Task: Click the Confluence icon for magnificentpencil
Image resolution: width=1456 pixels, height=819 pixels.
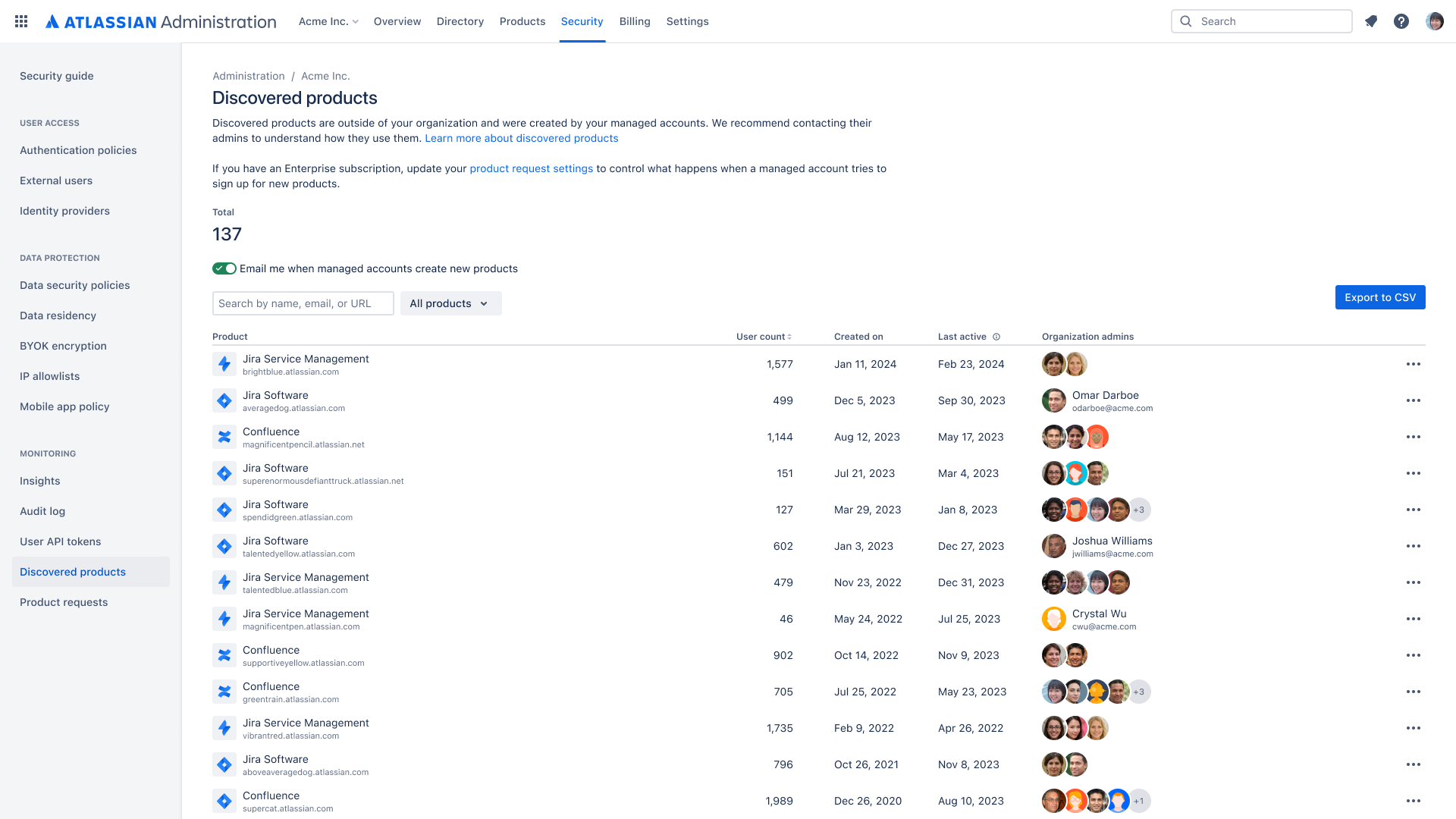Action: [225, 437]
